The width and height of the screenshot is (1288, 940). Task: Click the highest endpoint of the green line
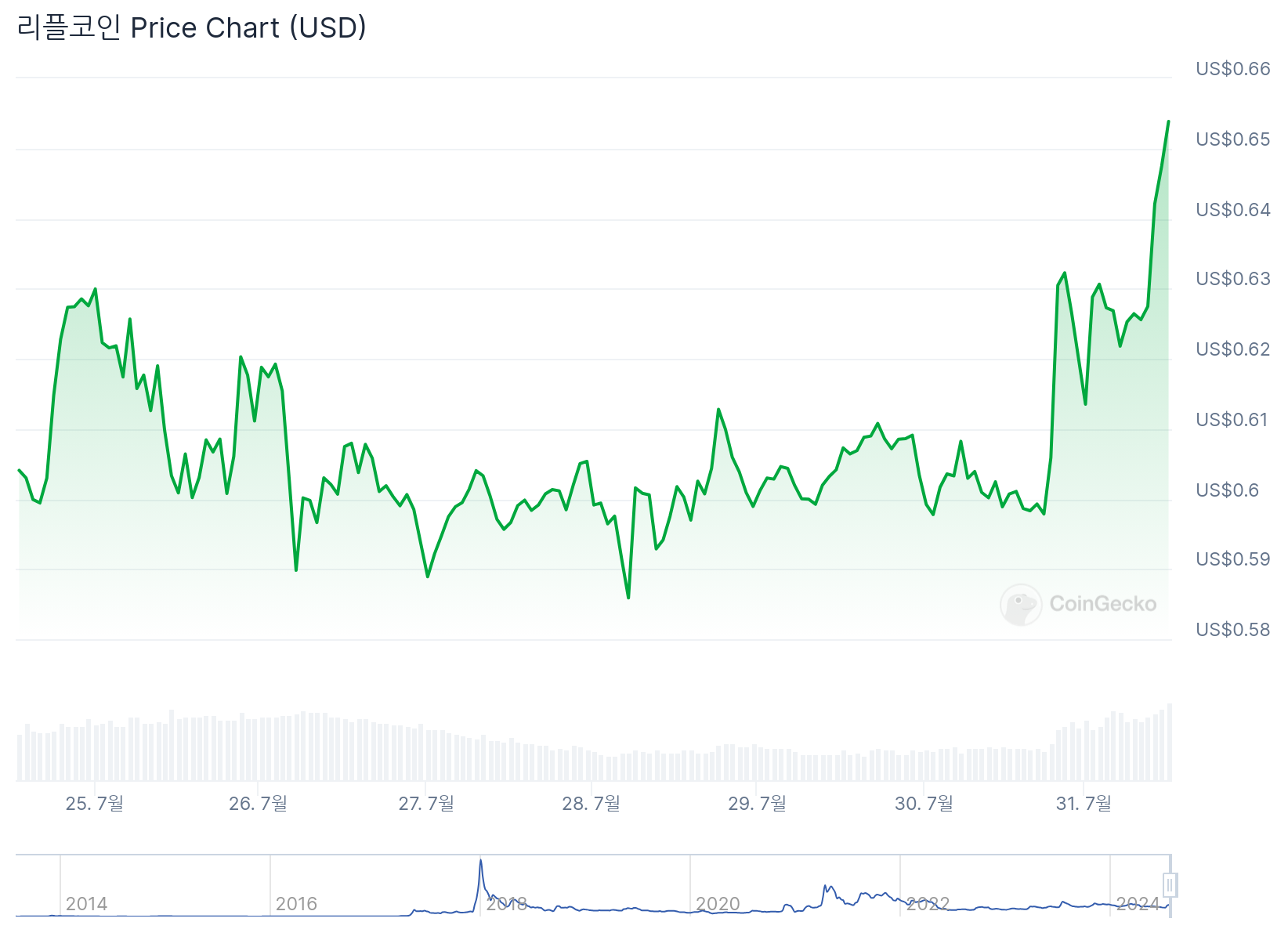[1168, 122]
